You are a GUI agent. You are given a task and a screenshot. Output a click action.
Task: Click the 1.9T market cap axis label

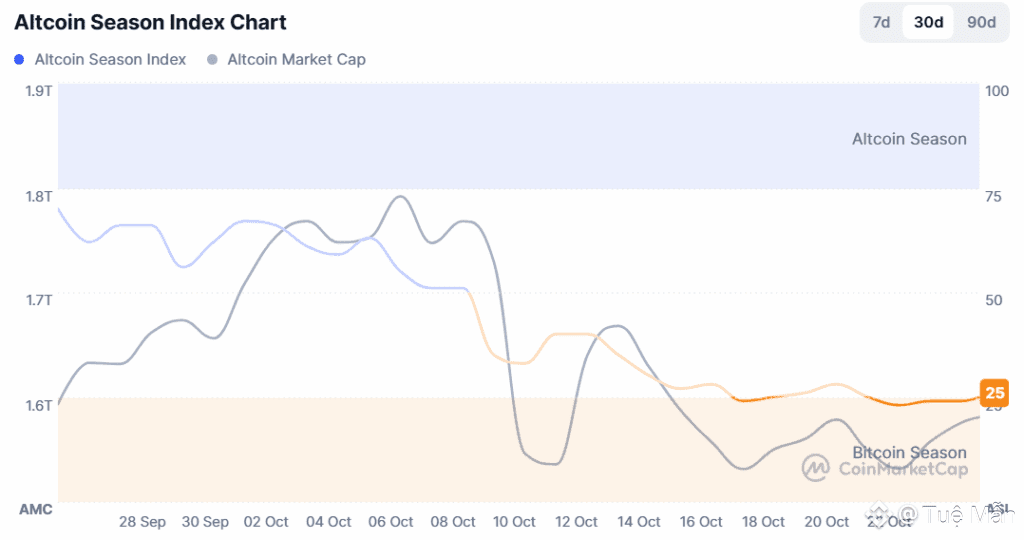38,91
